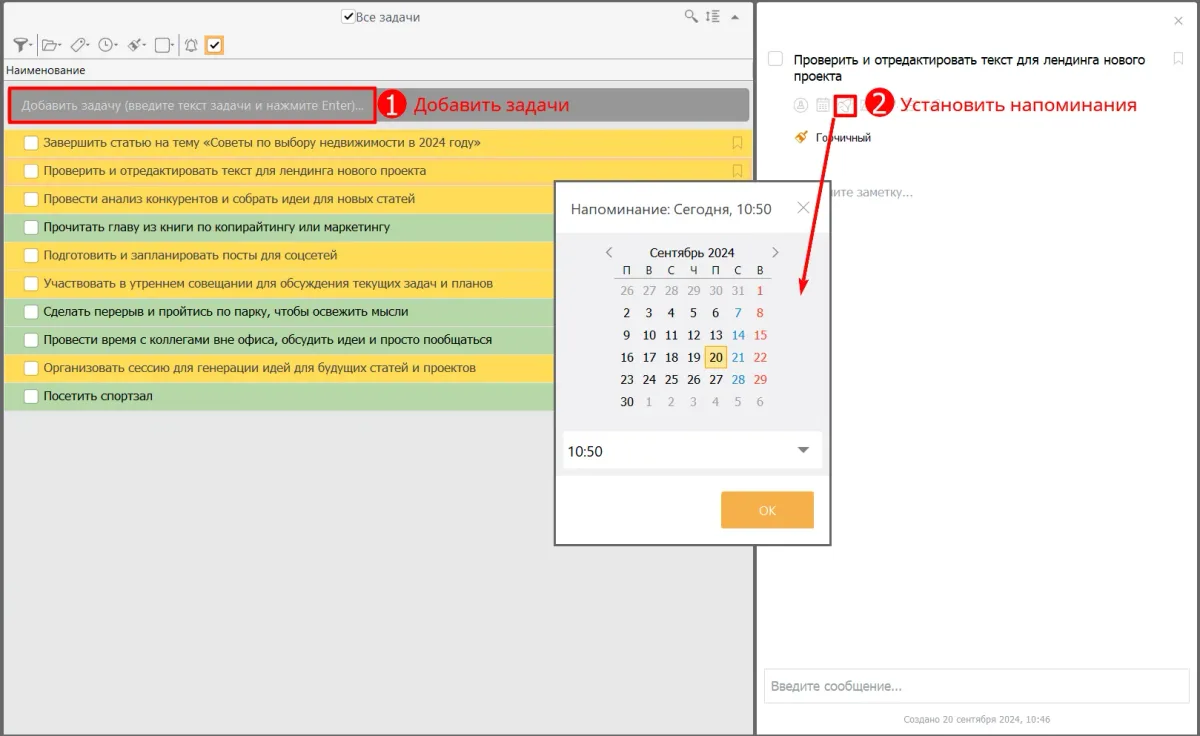The width and height of the screenshot is (1200, 736).
Task: Click the folder icon in the toolbar
Action: 49,45
